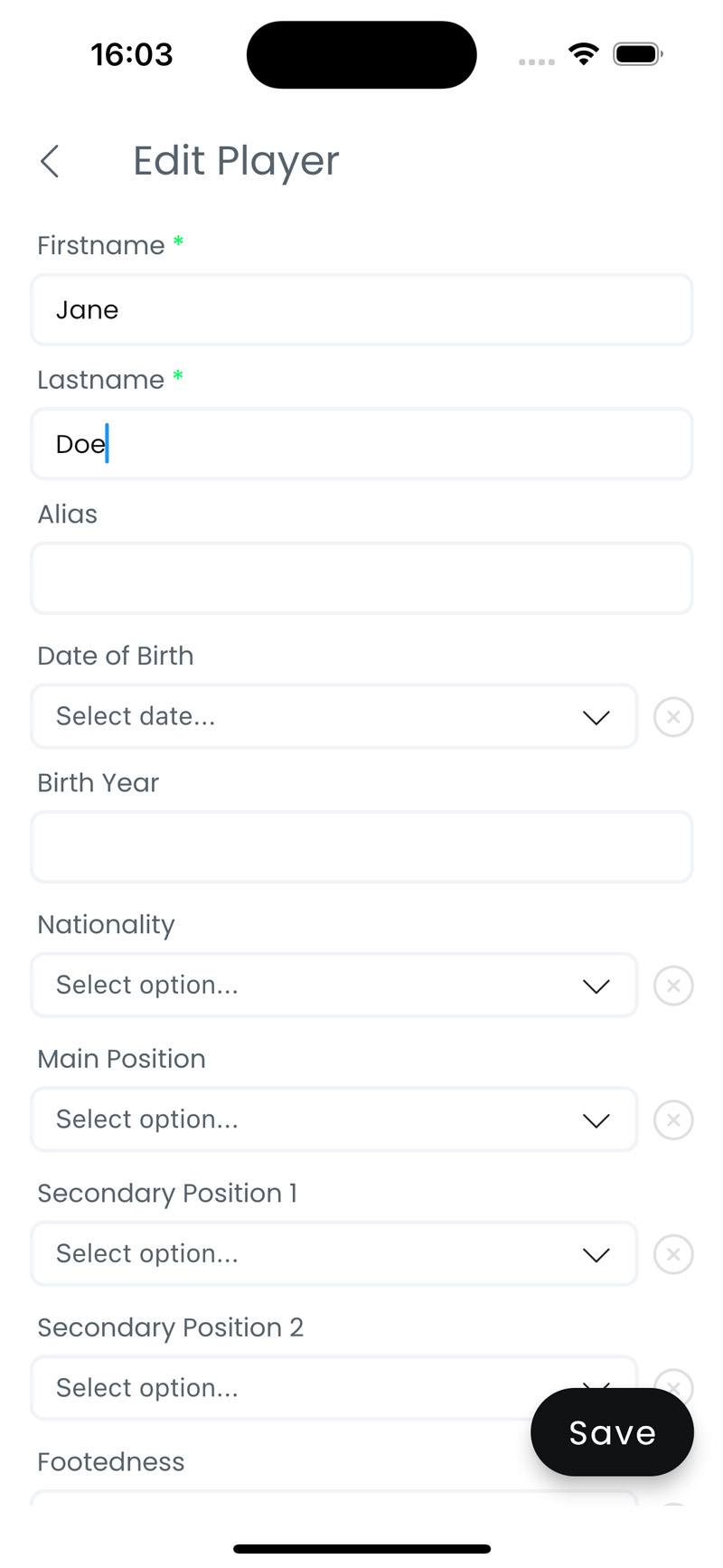Tap the Birth Year input field
This screenshot has width=723, height=1568.
tap(361, 847)
